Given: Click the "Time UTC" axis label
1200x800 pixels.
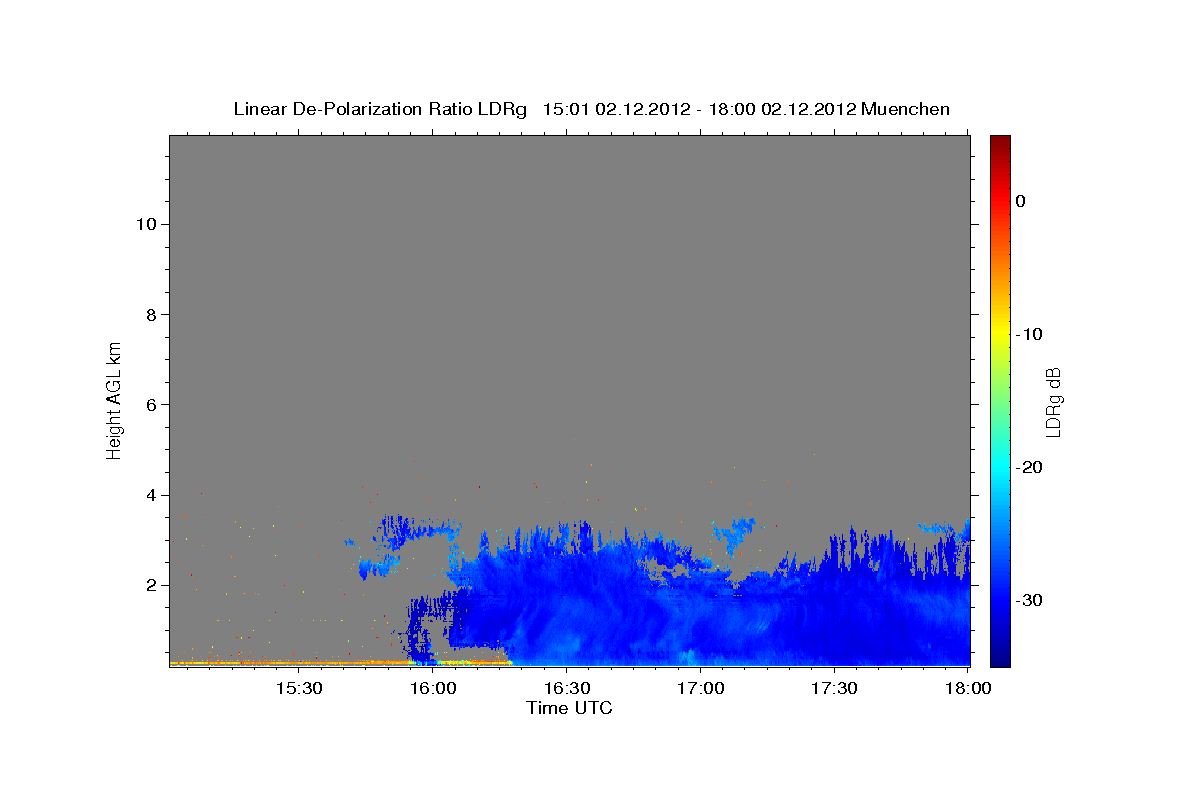Looking at the screenshot, I should click(x=569, y=708).
